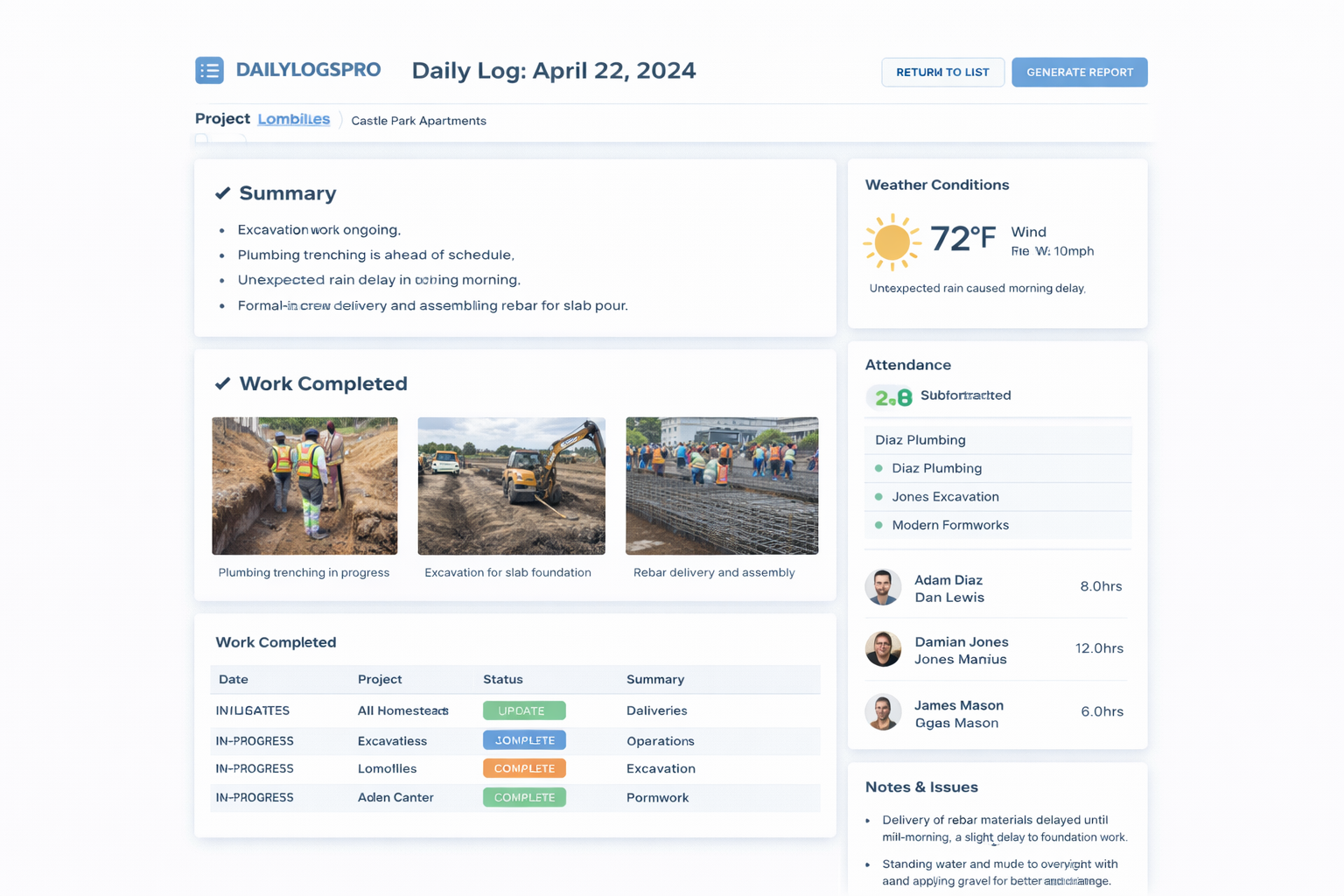
Task: Sort the table by the Status column
Action: pos(503,679)
